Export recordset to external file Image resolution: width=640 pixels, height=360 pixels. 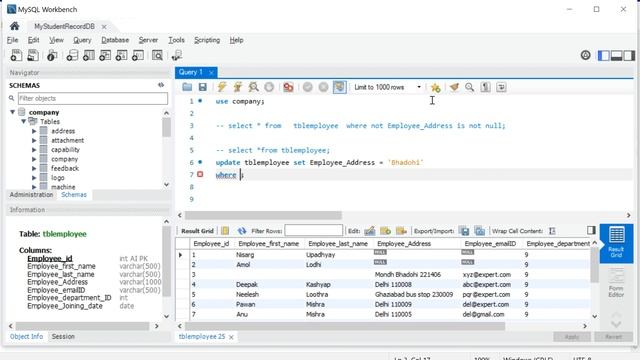(464, 231)
